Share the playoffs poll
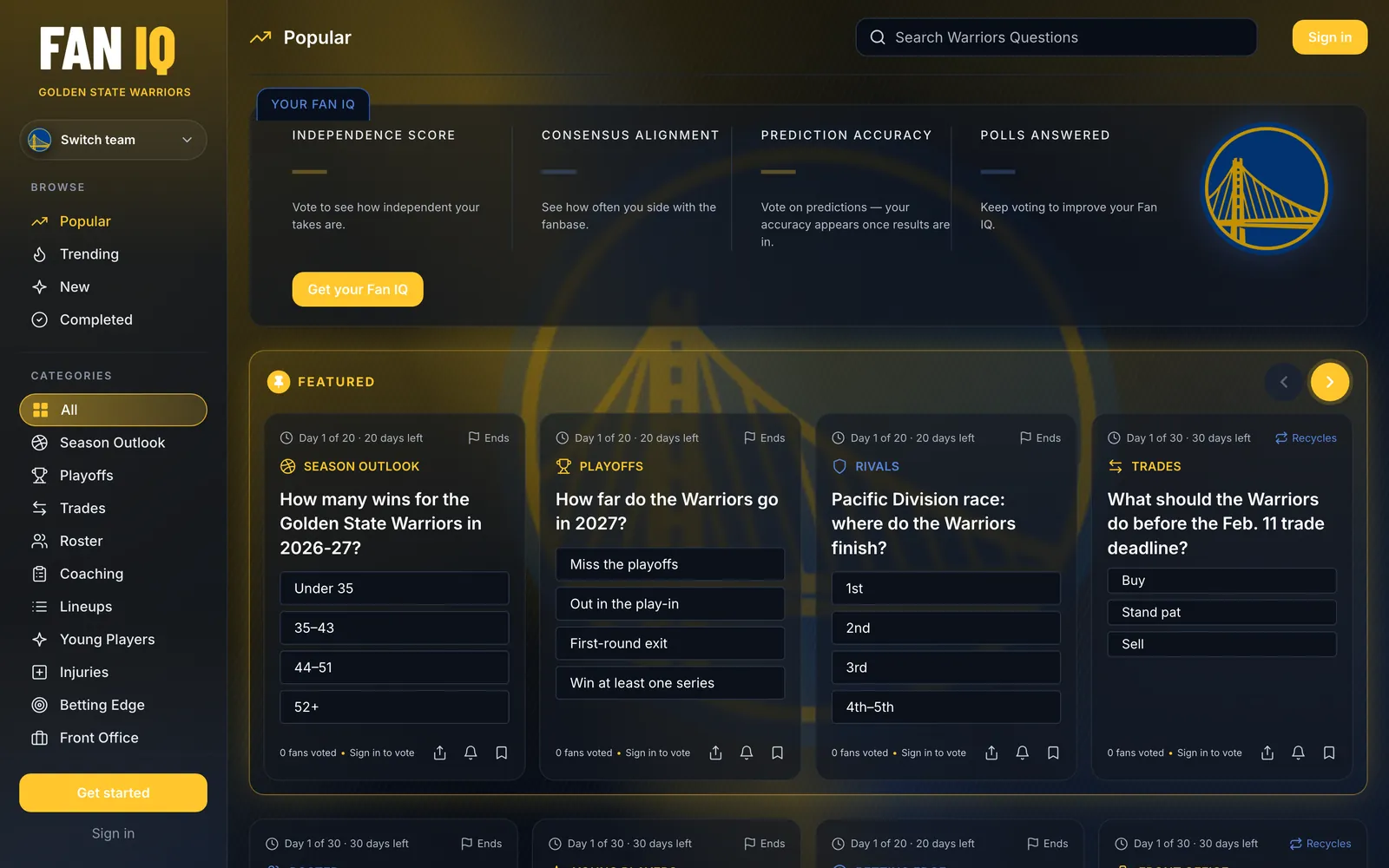The image size is (1389, 868). coord(716,753)
